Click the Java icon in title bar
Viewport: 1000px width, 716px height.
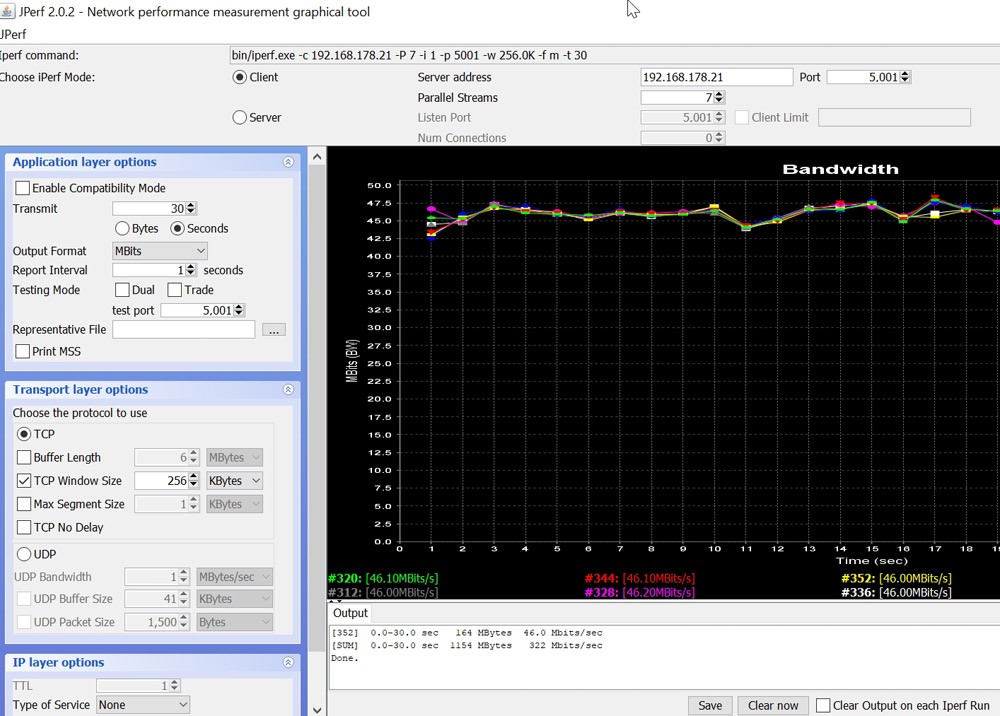pos(6,12)
